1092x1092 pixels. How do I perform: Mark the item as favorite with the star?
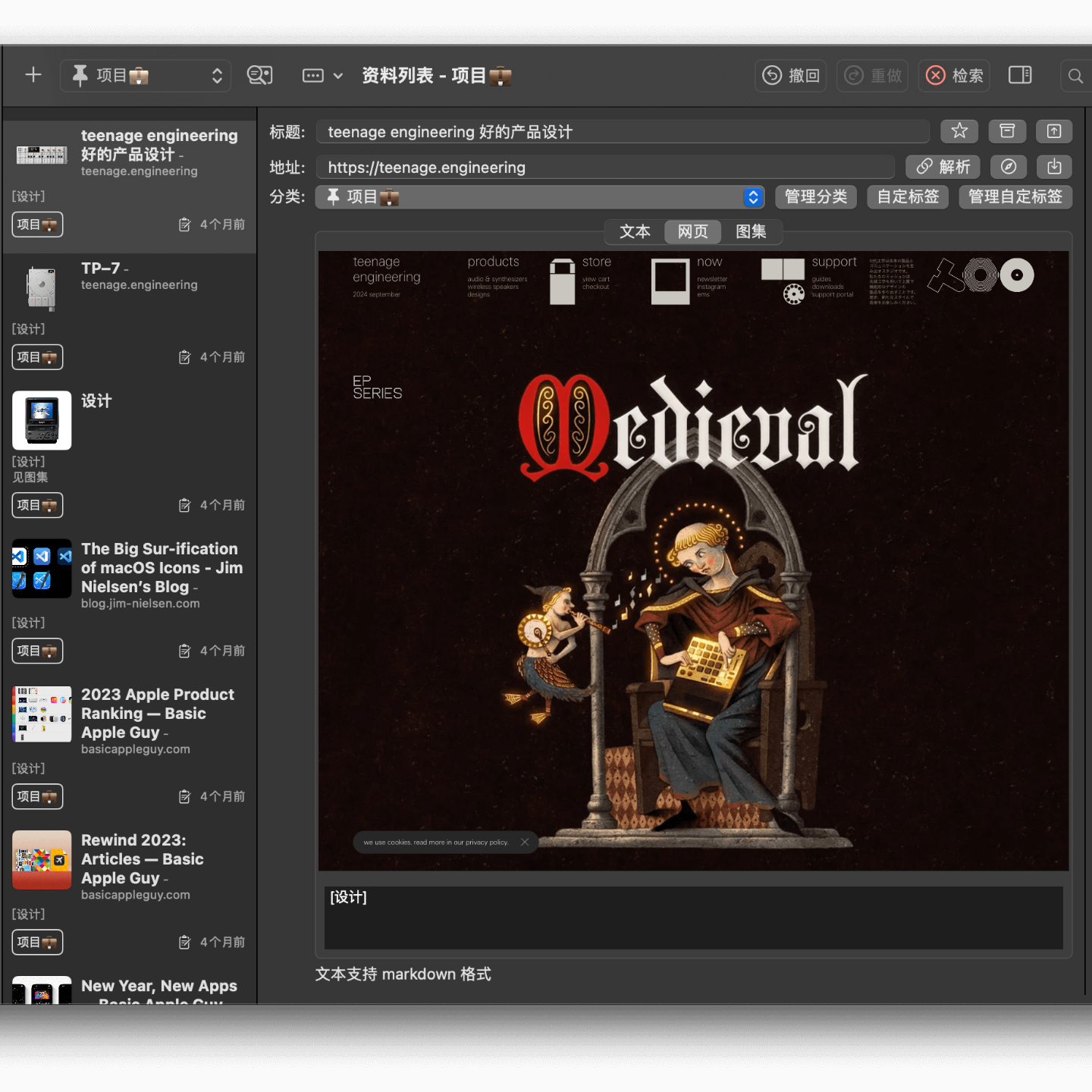[959, 131]
